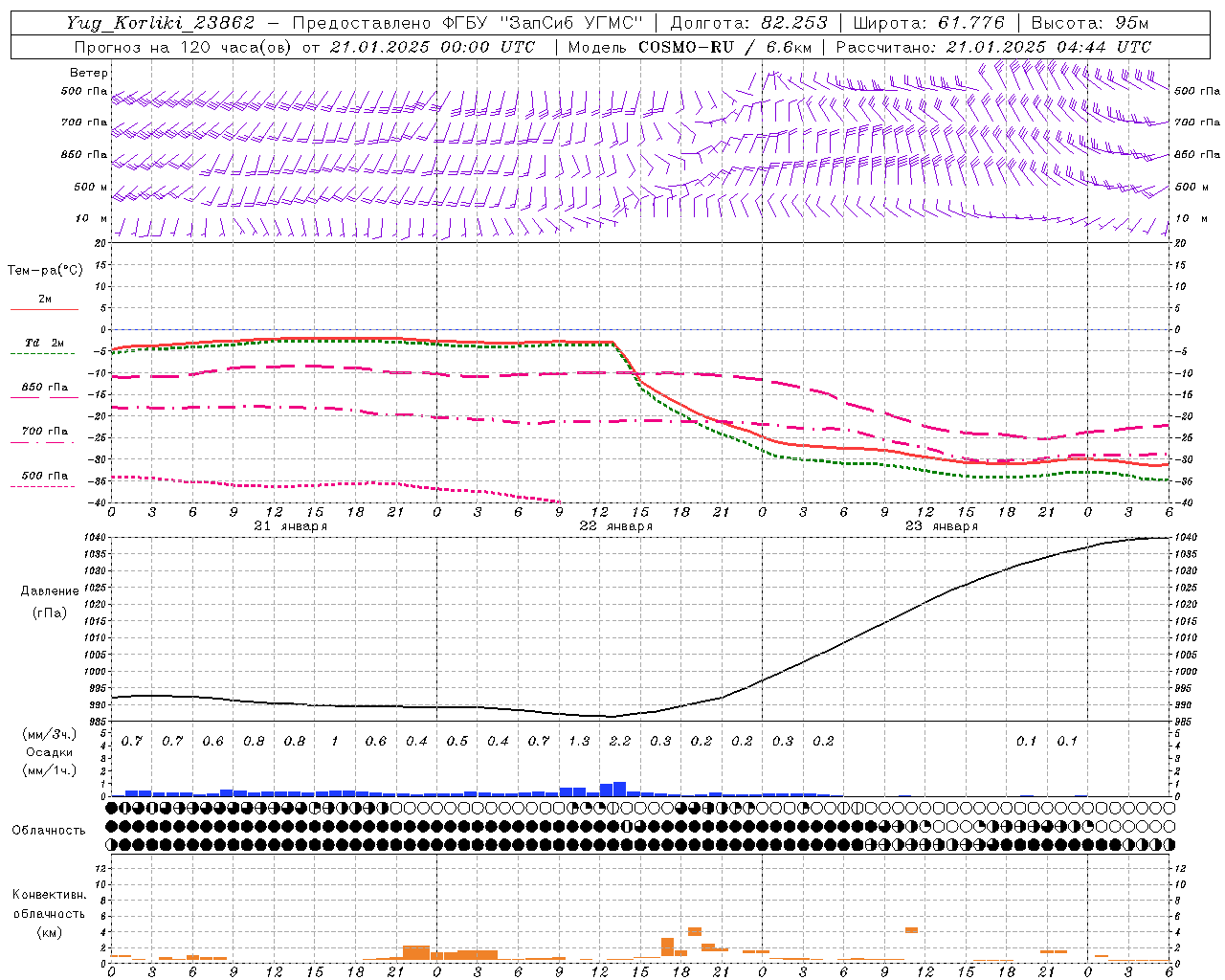This screenshot has height=980, width=1225.
Task: Click the 2.2 precipitation value
Action: [x=619, y=741]
